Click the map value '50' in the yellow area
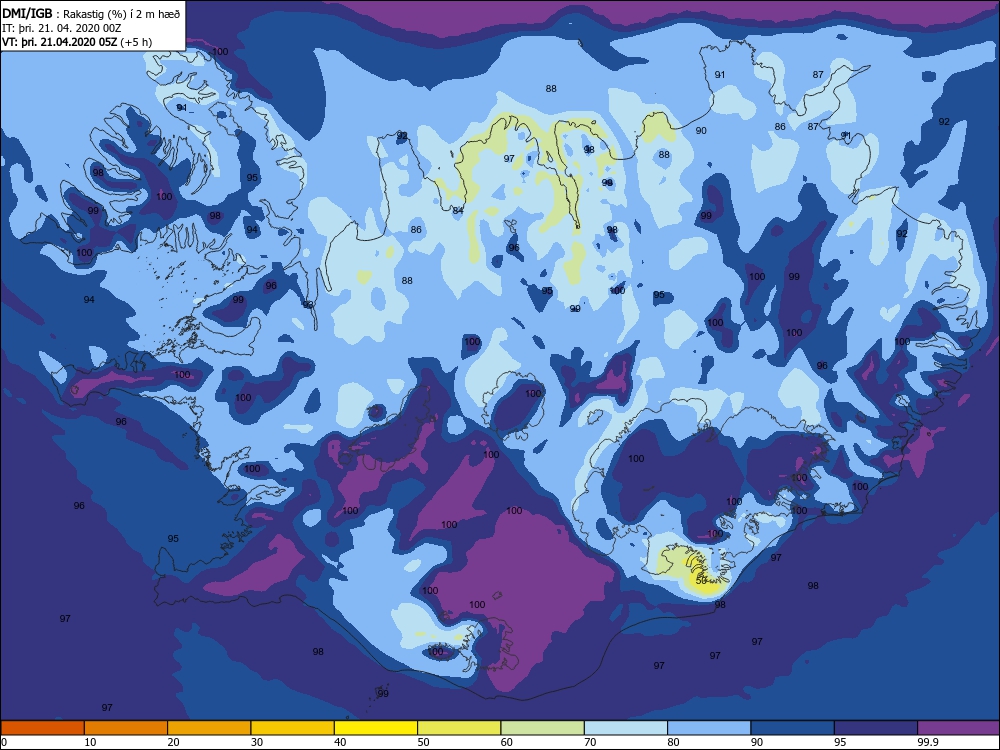Screen dimensions: 1000x750 tap(701, 581)
